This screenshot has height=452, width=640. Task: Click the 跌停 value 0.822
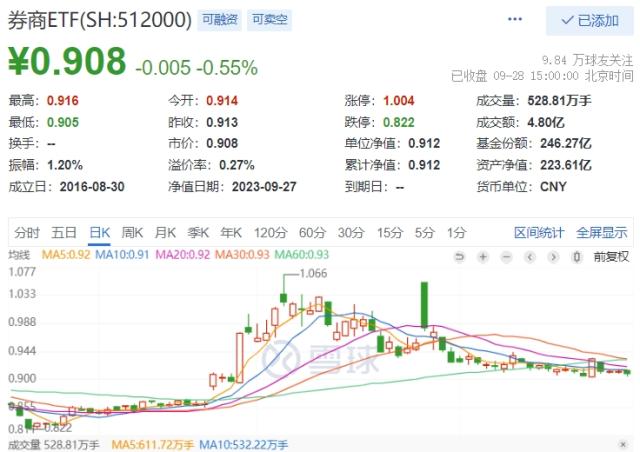coord(398,122)
